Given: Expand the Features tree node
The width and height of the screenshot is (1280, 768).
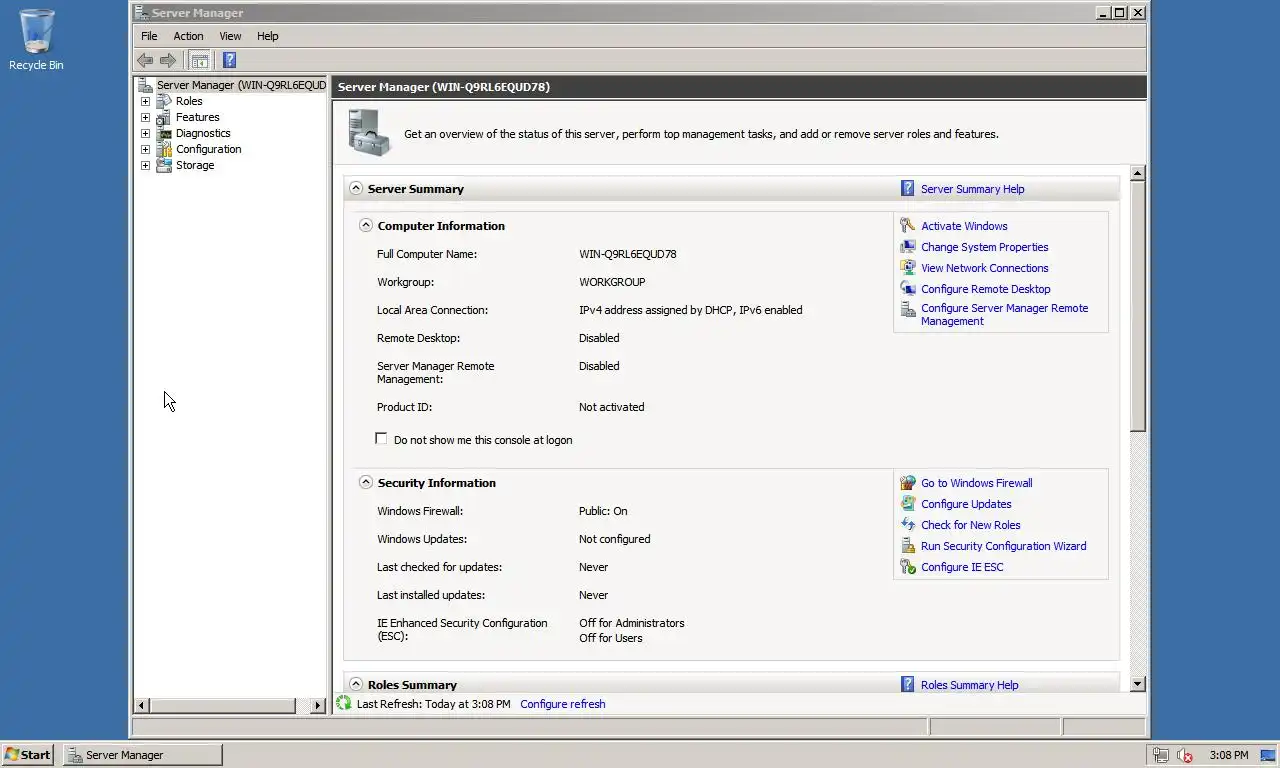Looking at the screenshot, I should (x=145, y=117).
